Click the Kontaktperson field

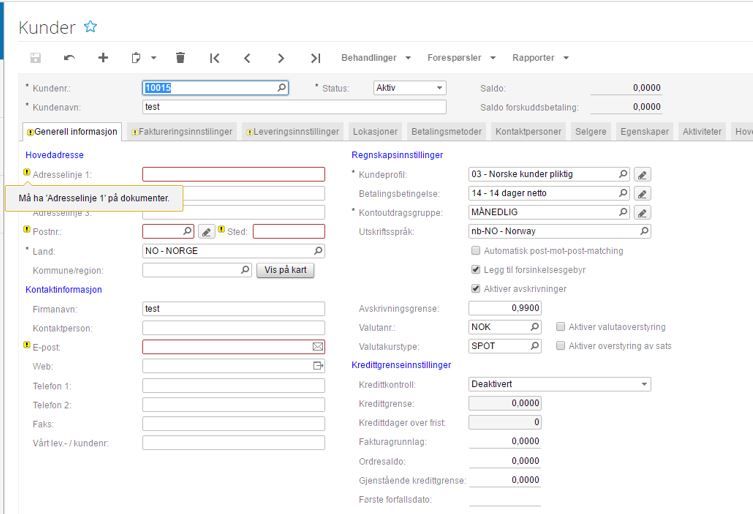(233, 328)
